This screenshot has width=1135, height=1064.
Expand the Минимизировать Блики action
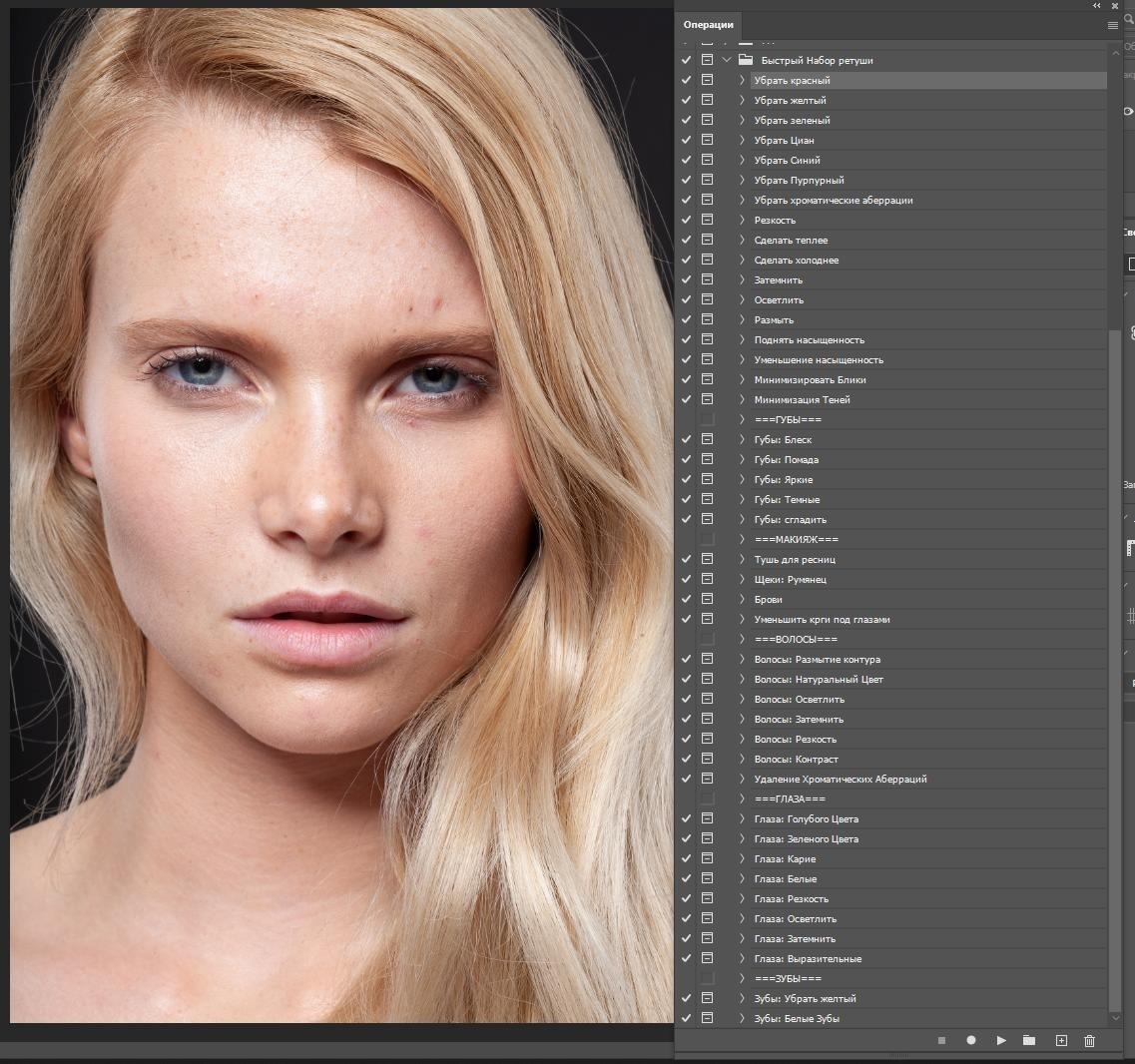point(742,379)
